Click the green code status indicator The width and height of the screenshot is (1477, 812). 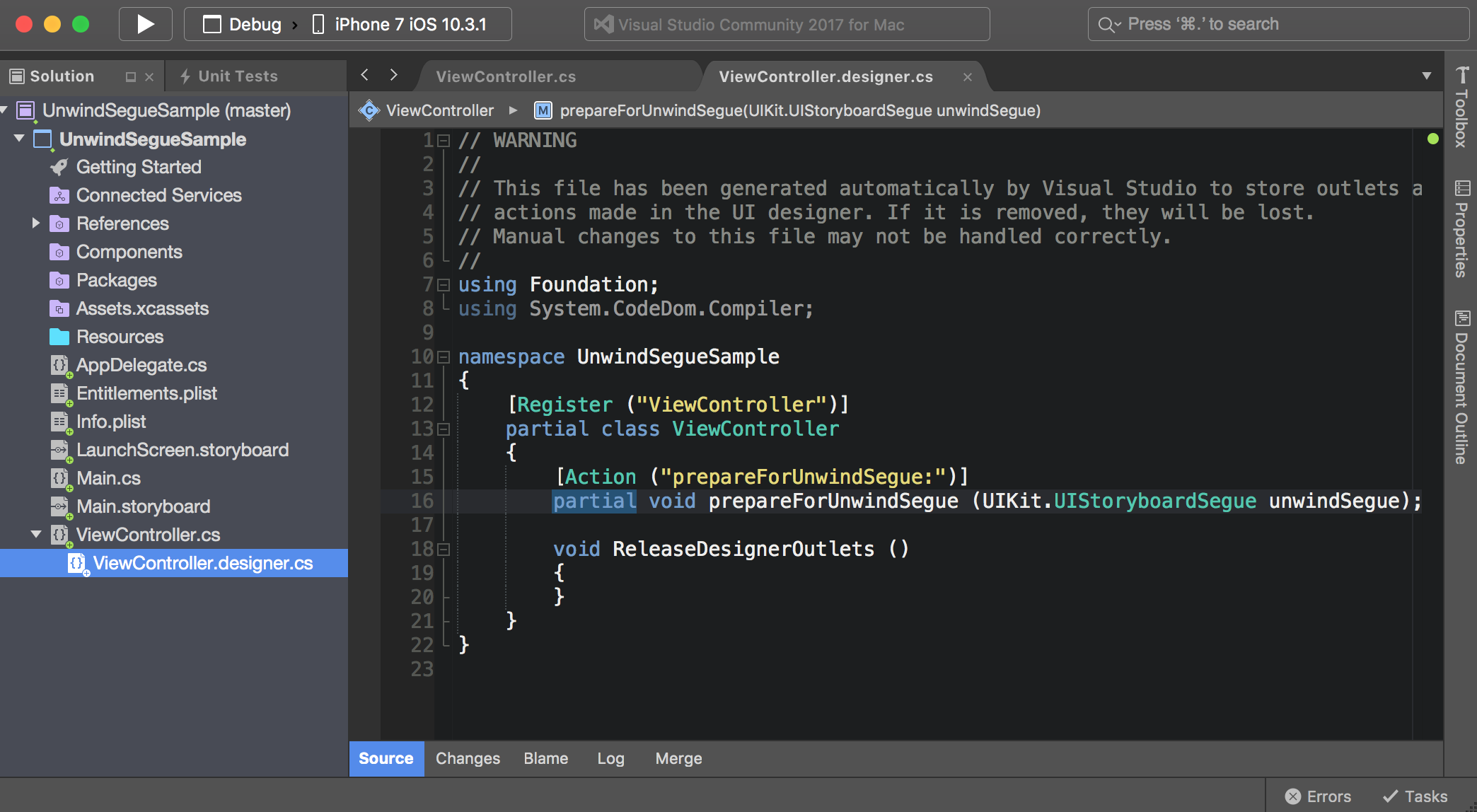pos(1433,139)
